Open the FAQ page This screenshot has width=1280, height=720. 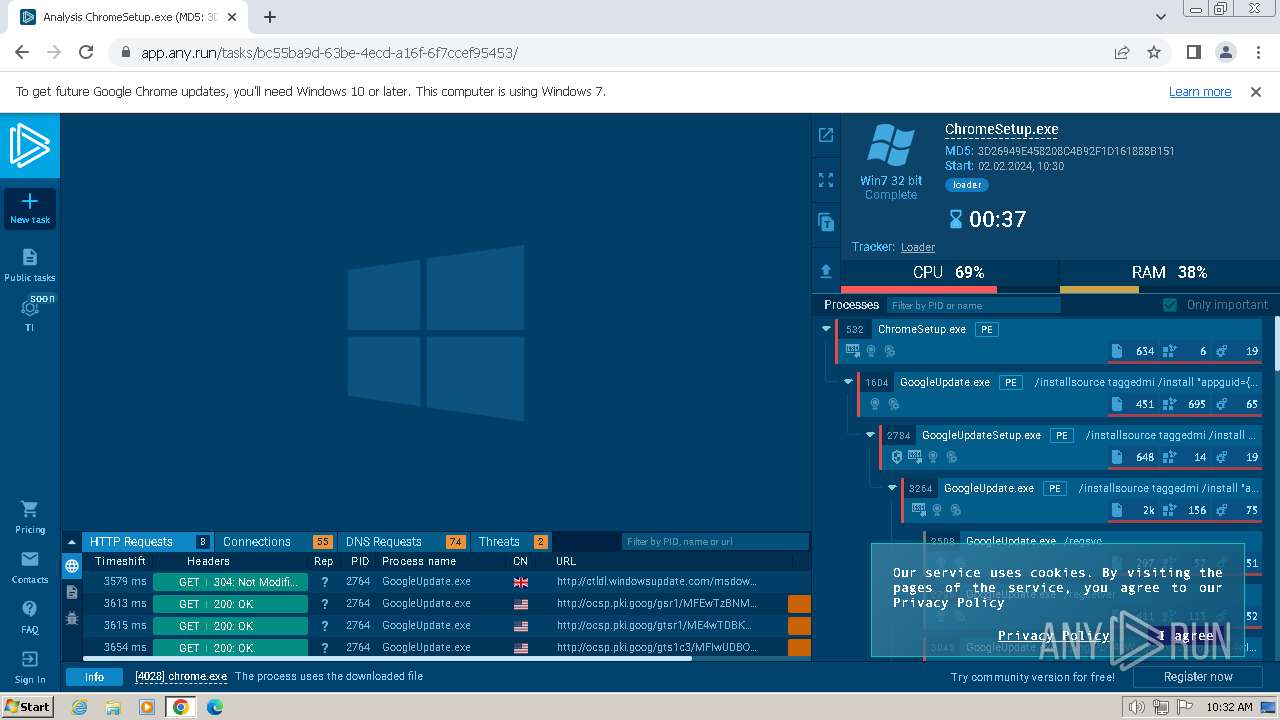(x=30, y=617)
